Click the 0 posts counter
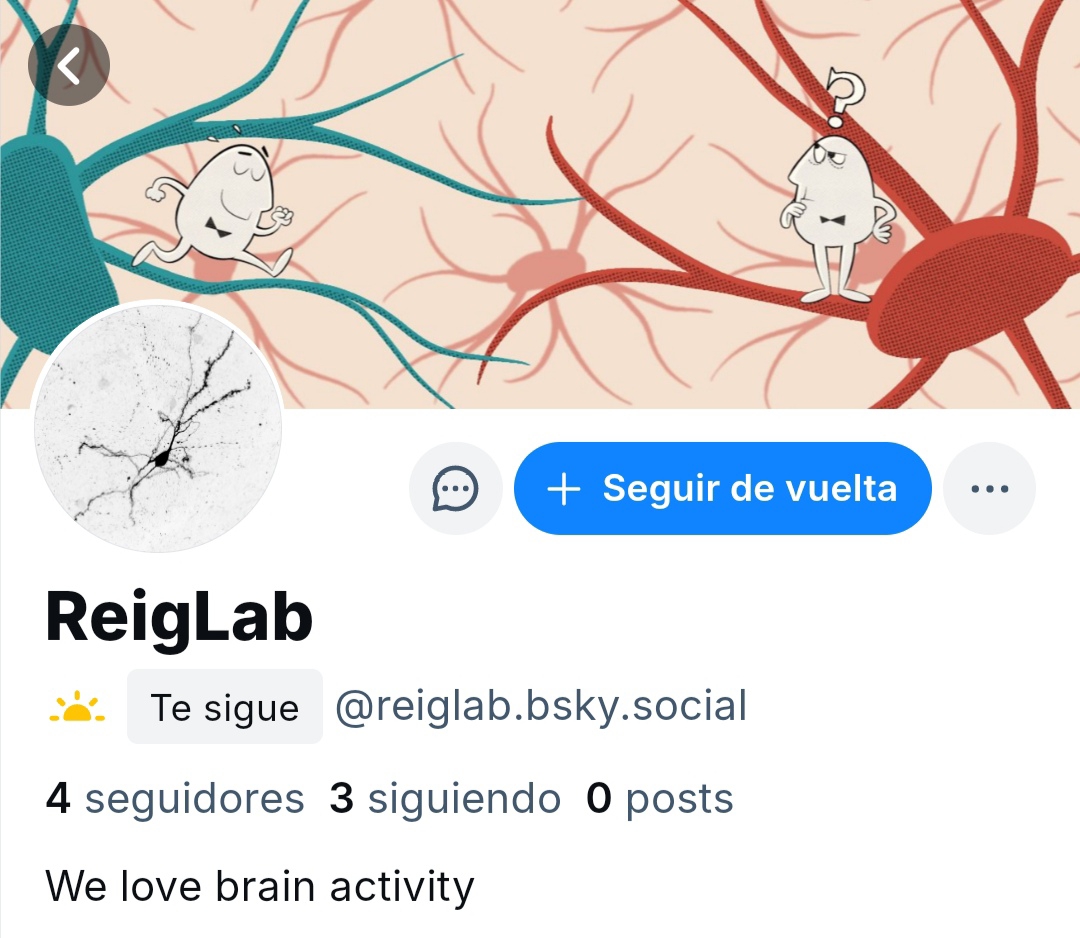This screenshot has width=1080, height=938. [660, 798]
